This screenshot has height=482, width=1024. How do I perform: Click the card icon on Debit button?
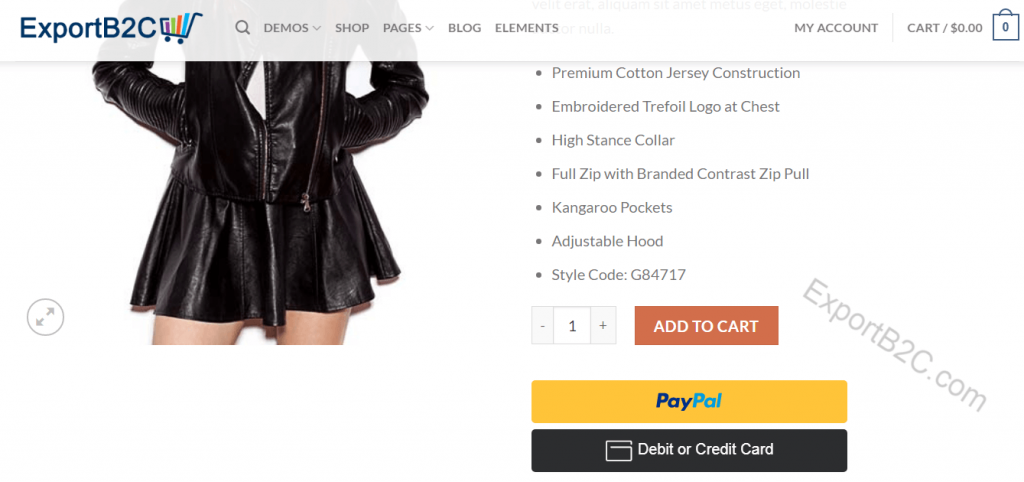click(618, 450)
